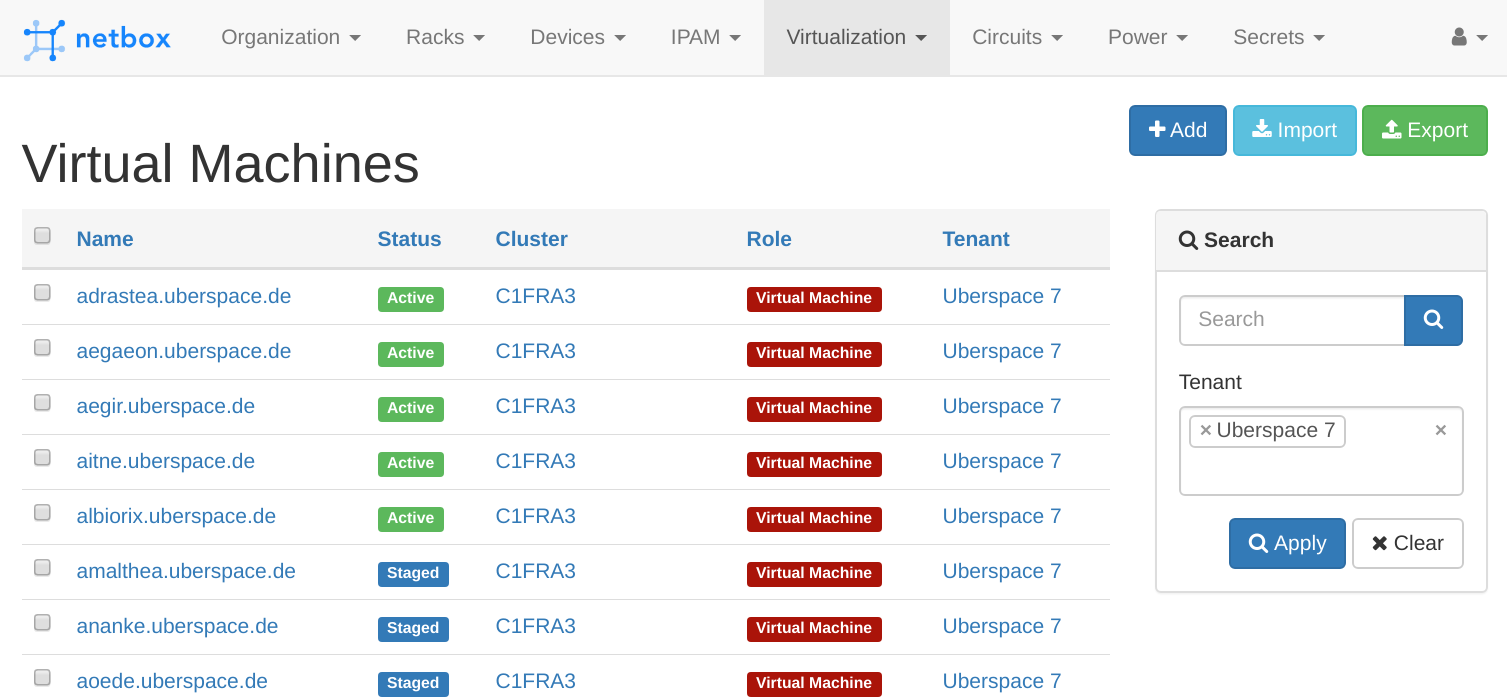The image size is (1507, 700).
Task: Click Virtual Machine role badge in albiorix row
Action: click(x=814, y=518)
